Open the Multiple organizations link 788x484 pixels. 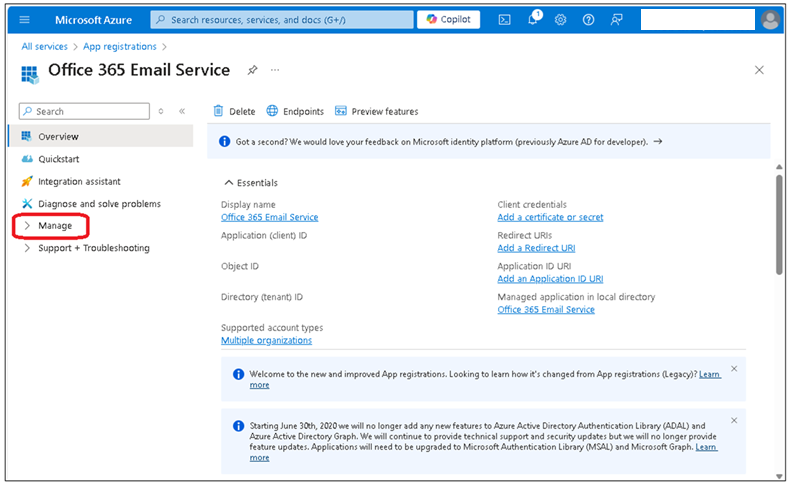266,340
